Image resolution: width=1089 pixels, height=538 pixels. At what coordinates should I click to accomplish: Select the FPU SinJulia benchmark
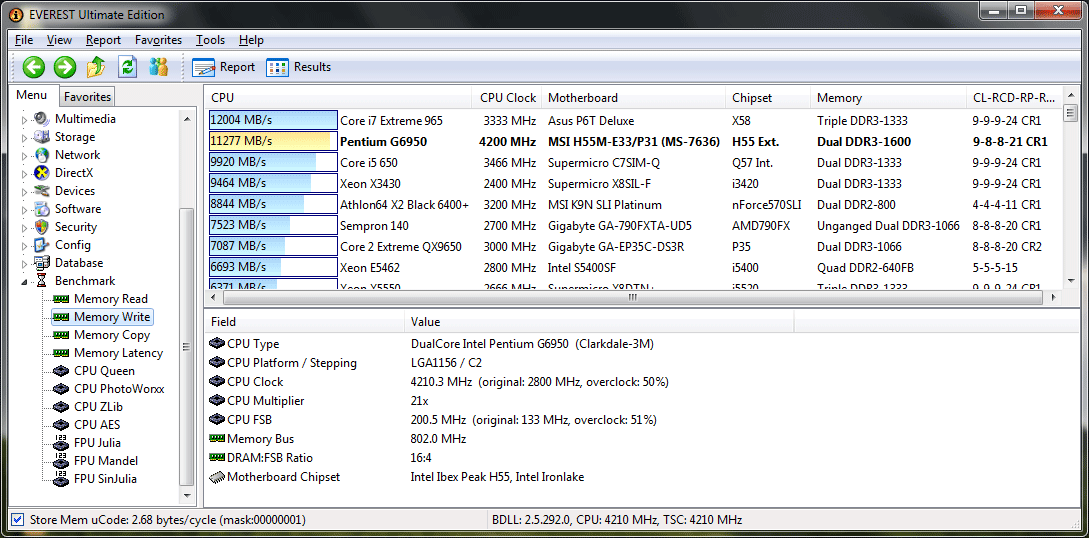pyautogui.click(x=106, y=479)
